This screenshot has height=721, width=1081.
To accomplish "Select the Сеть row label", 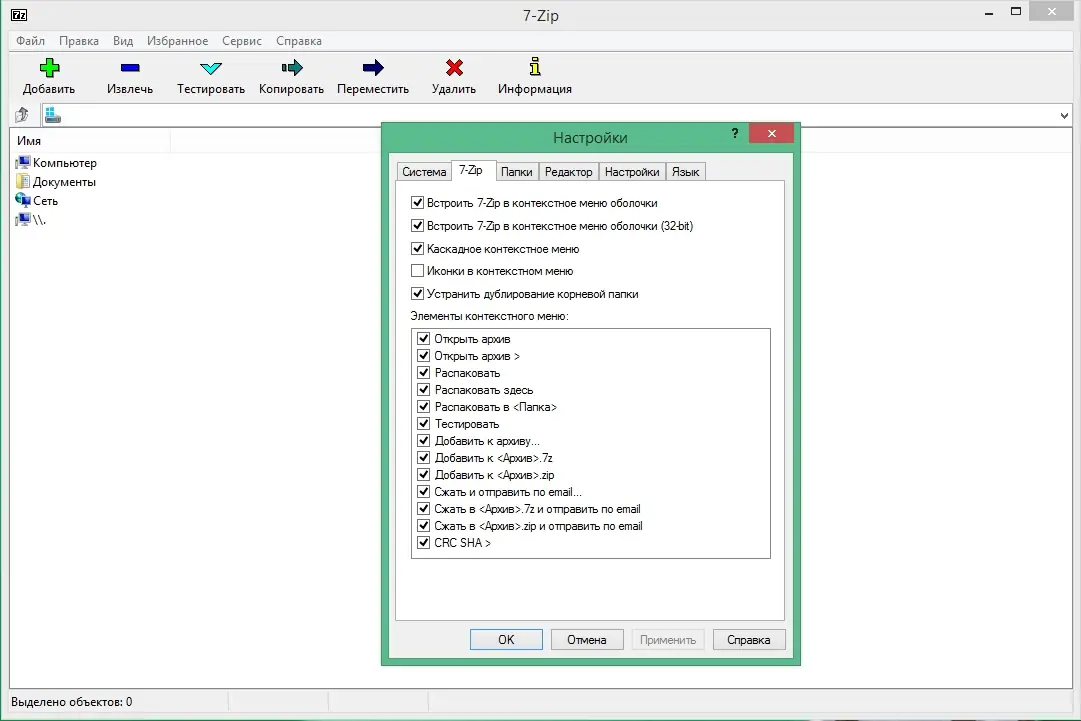I will click(x=46, y=201).
